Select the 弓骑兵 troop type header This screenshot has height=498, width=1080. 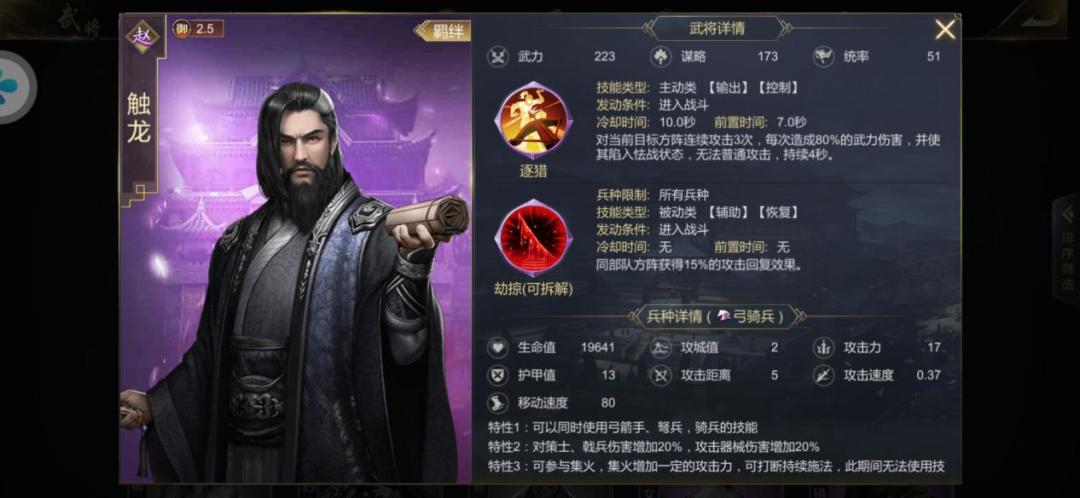[x=716, y=317]
